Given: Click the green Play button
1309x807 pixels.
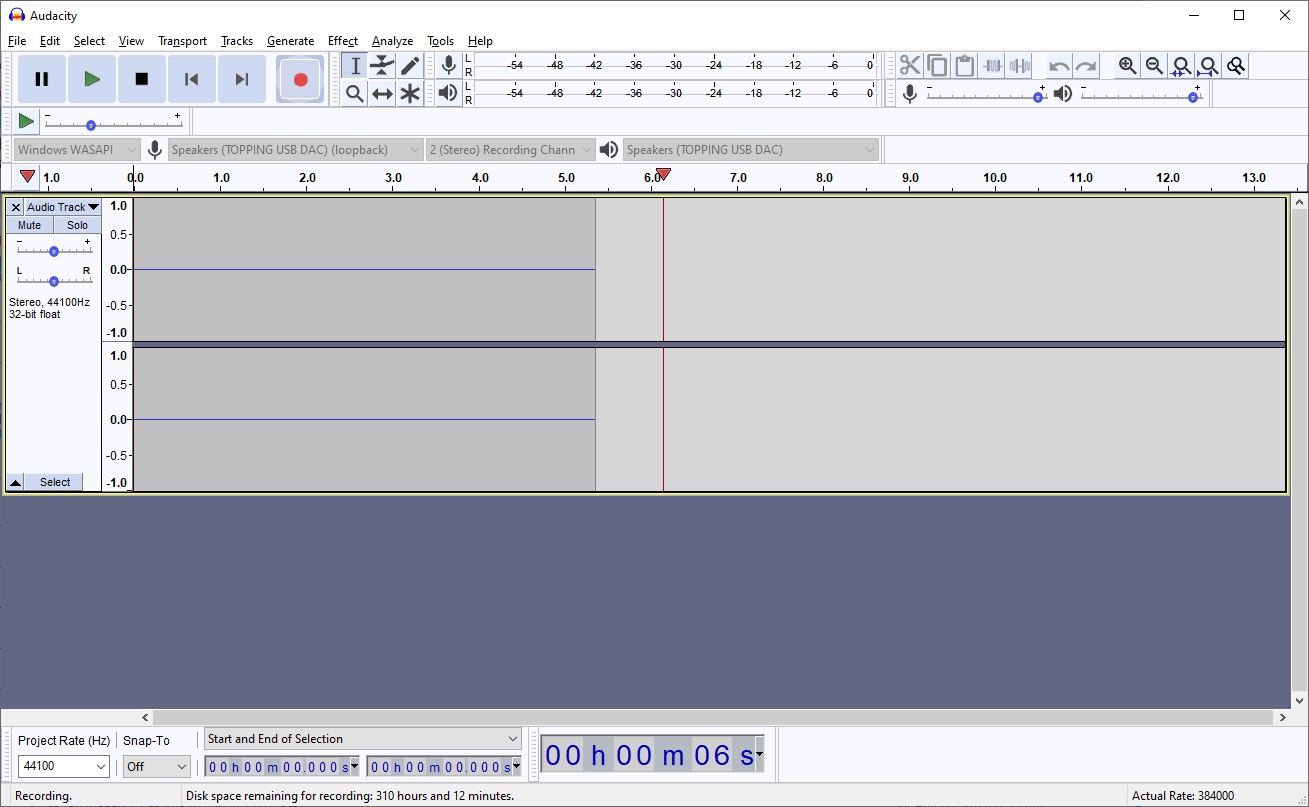Looking at the screenshot, I should [92, 79].
